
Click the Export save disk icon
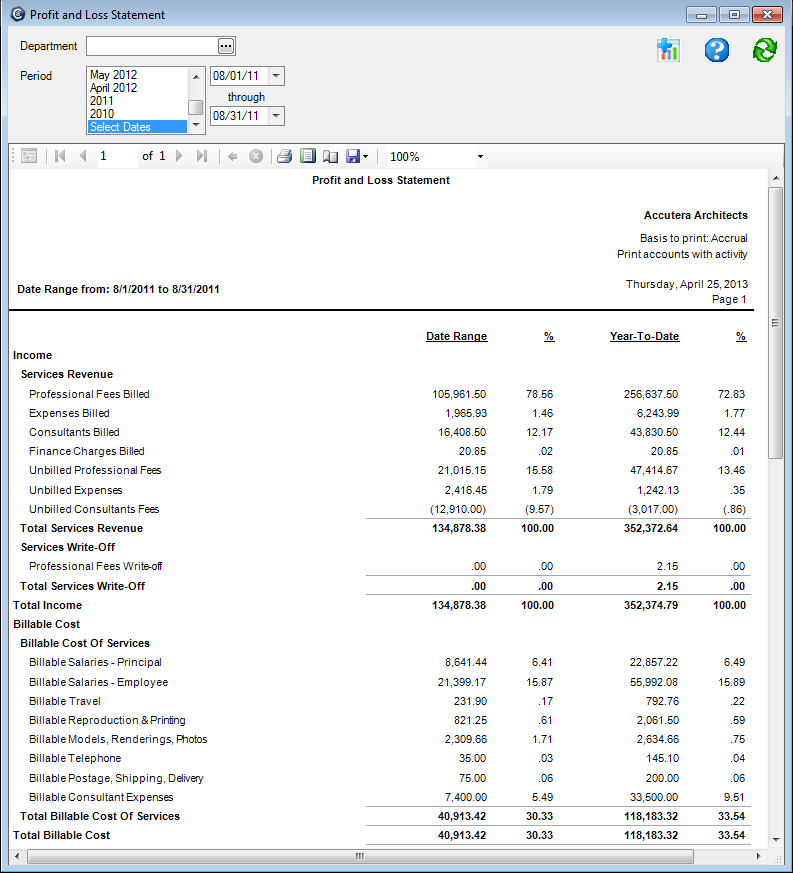coord(353,156)
